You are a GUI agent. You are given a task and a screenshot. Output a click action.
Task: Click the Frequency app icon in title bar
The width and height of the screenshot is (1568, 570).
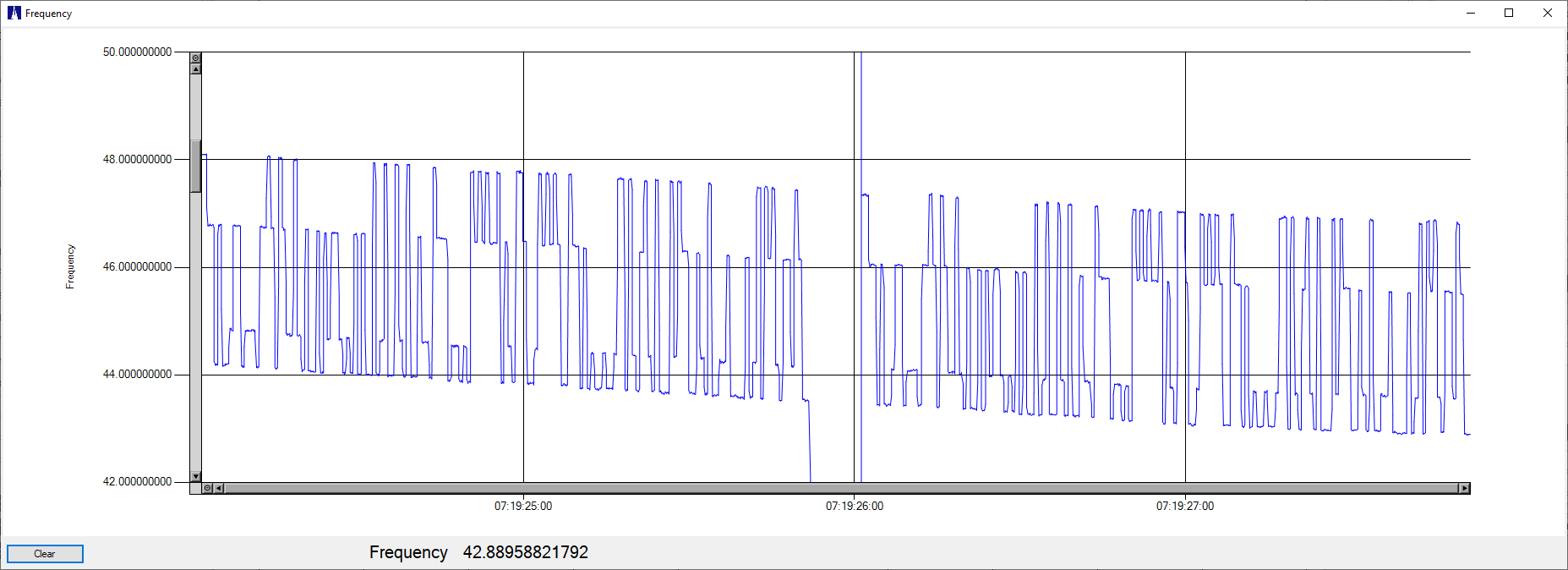14,13
